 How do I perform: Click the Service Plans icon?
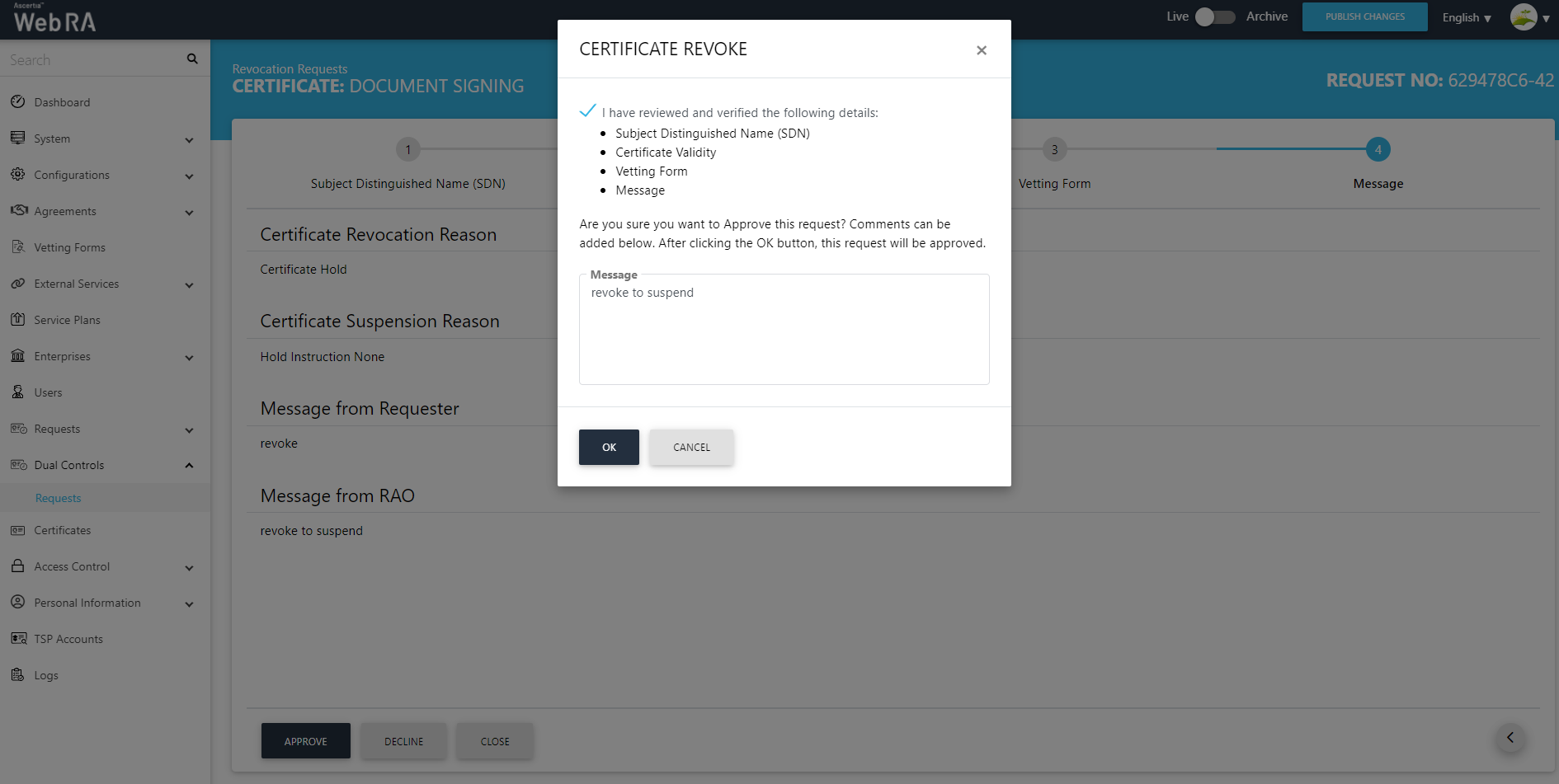17,320
